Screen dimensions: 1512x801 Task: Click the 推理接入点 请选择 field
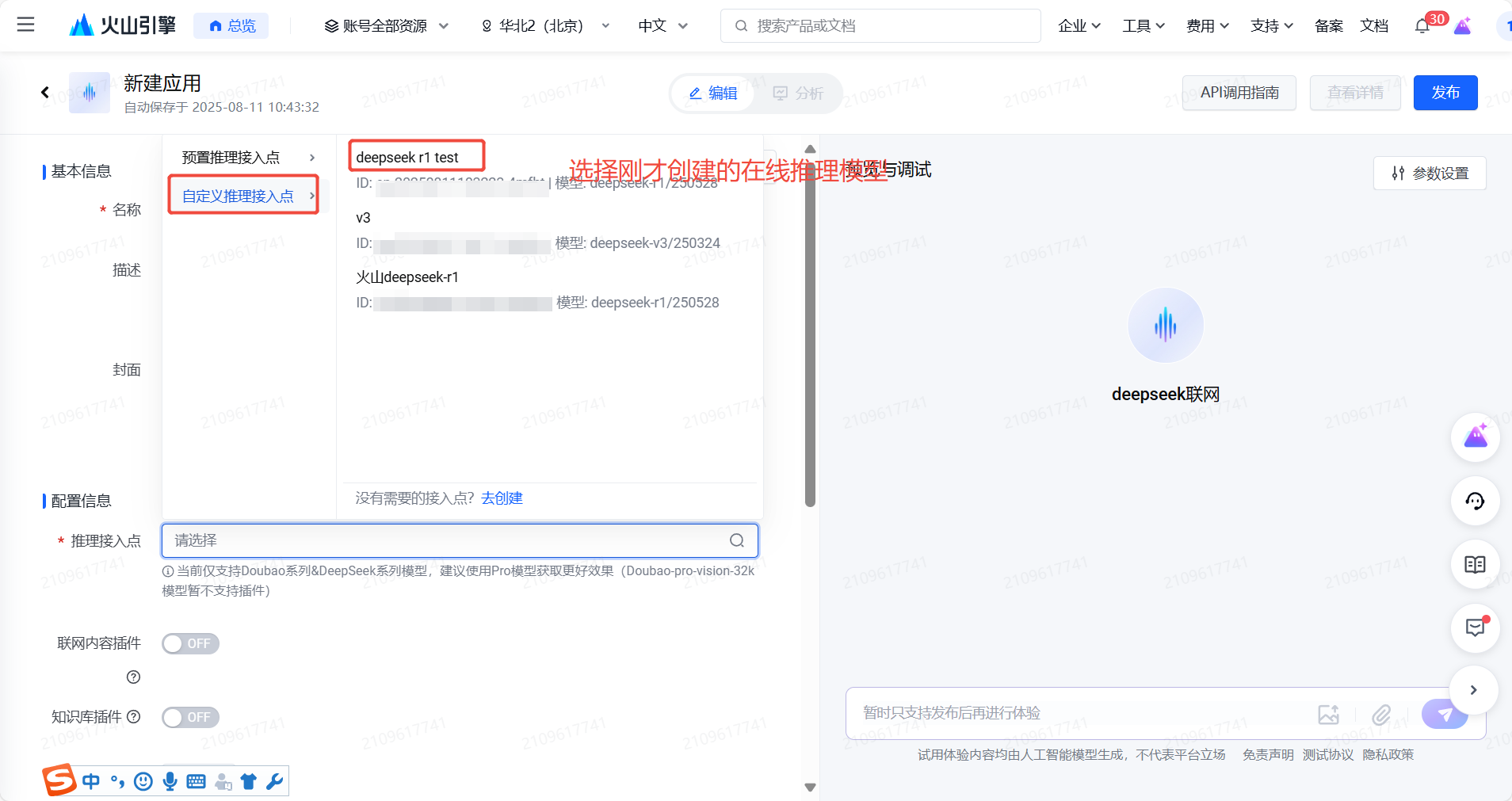pos(460,540)
